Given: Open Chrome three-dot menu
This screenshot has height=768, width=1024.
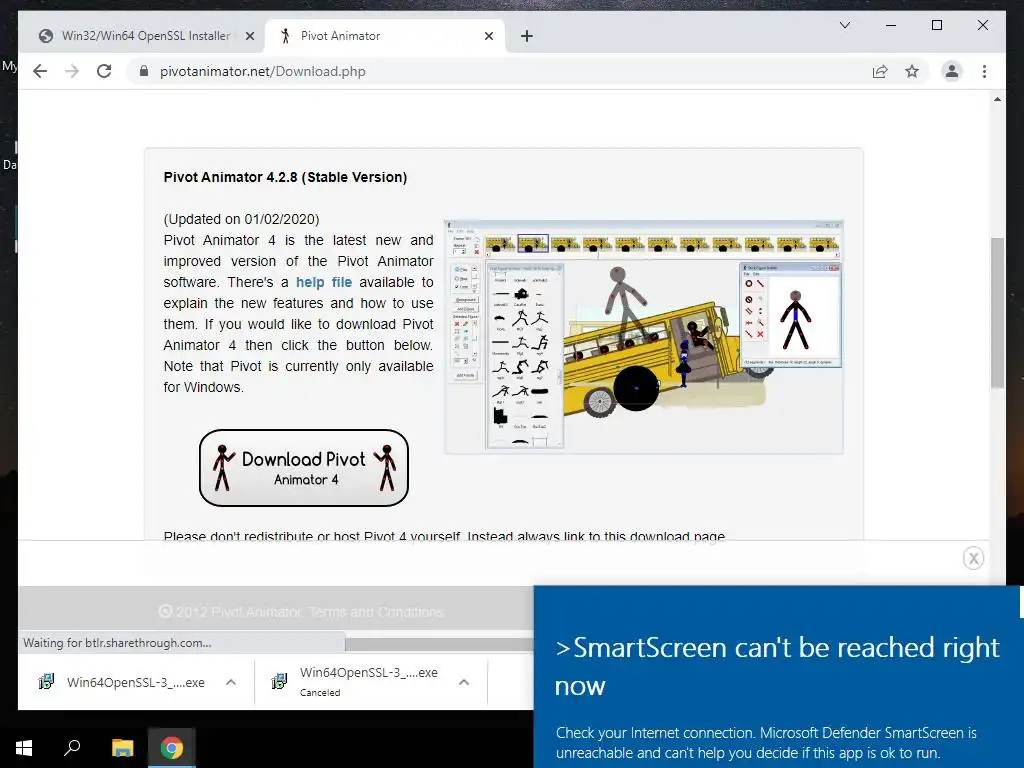Looking at the screenshot, I should pyautogui.click(x=984, y=71).
